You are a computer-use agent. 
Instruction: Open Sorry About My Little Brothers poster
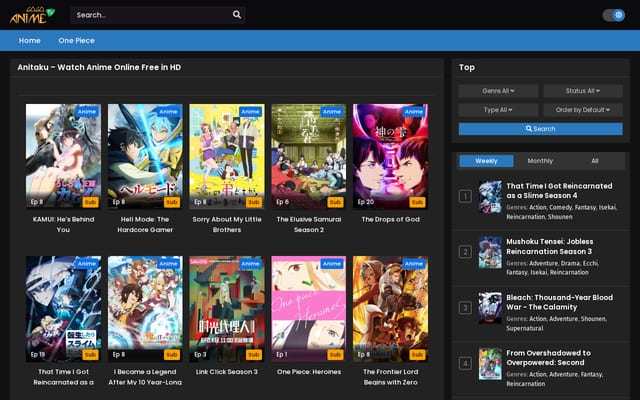(227, 156)
